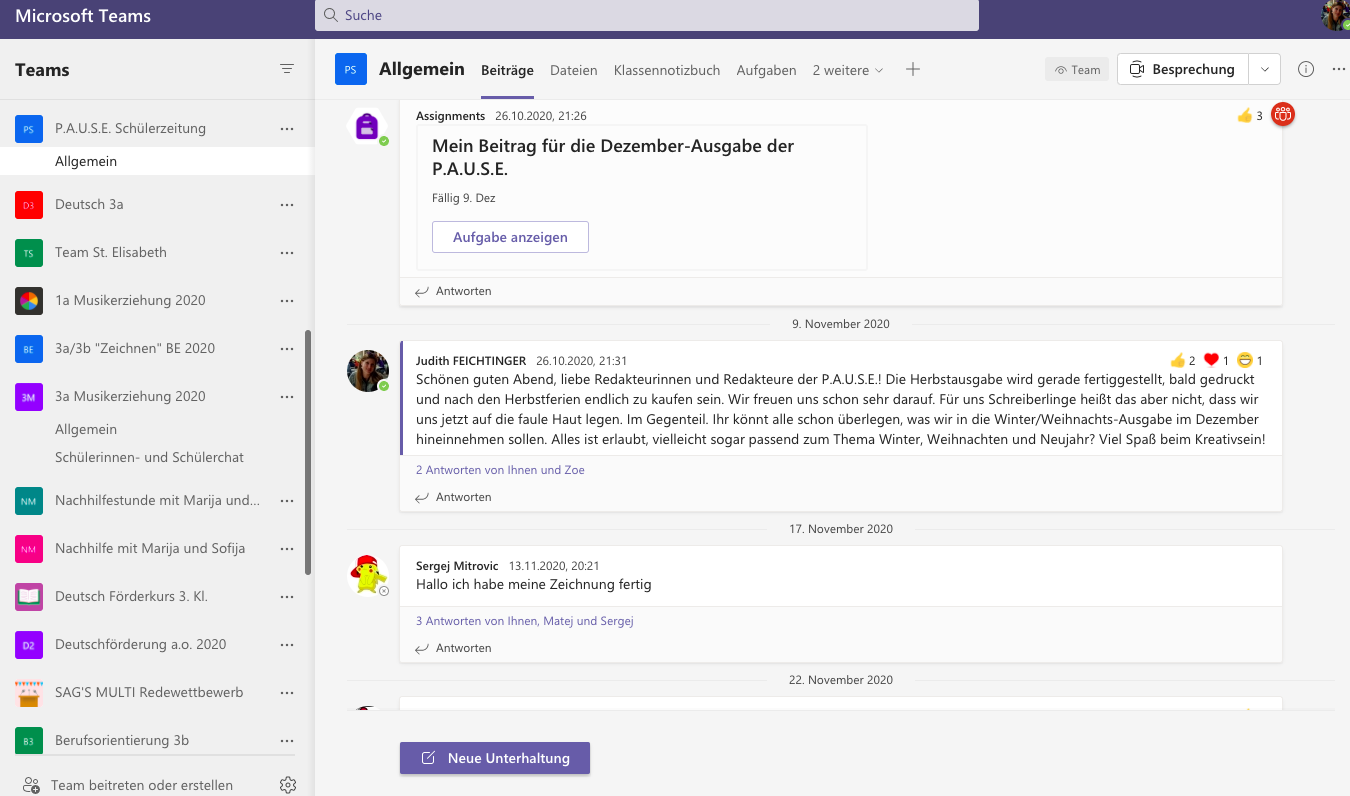Click Team beitreten oder erstellen link
The width and height of the screenshot is (1350, 796).
pos(141,785)
